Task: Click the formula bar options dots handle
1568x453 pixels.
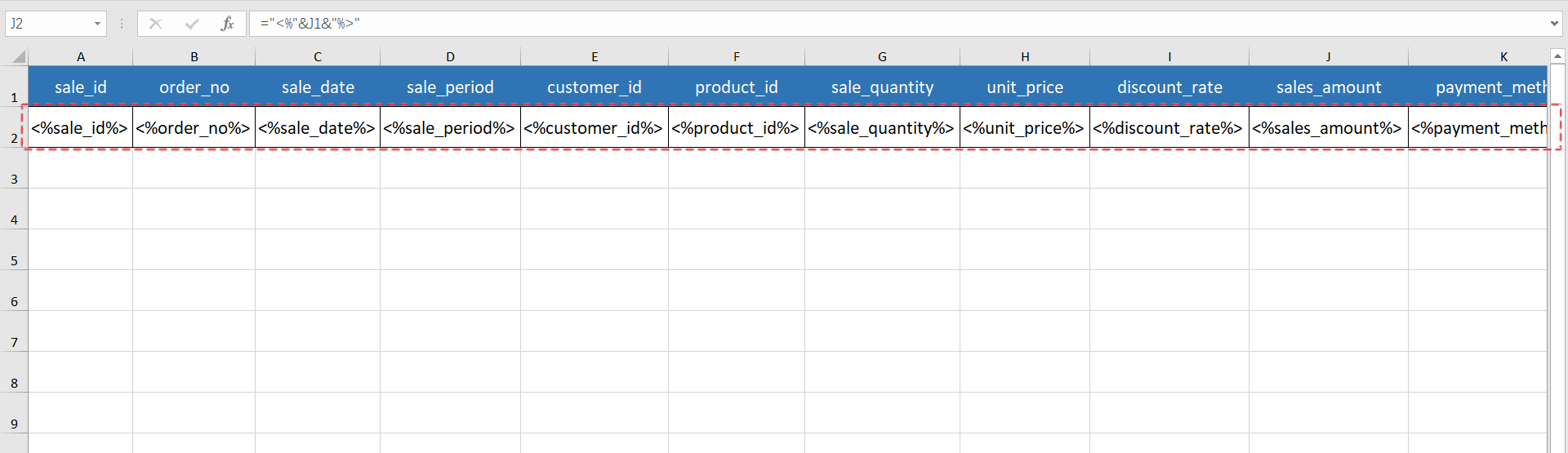Action: (x=122, y=24)
